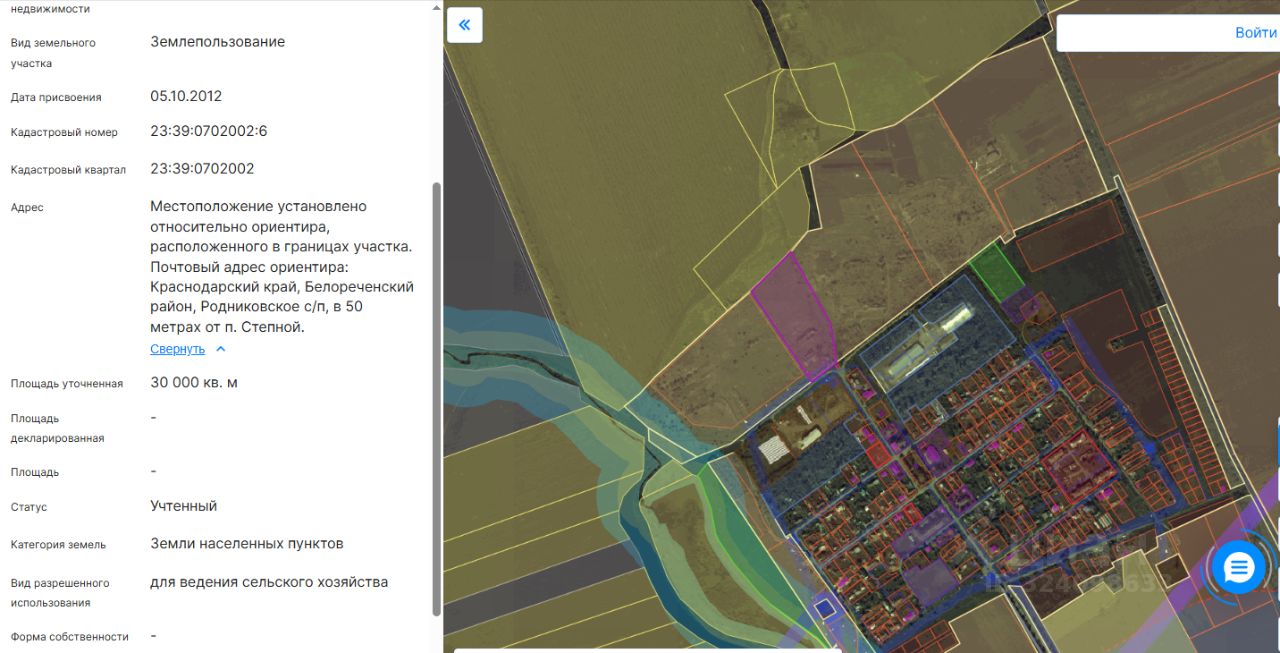Click the Войти login button
1280x653 pixels.
click(x=1255, y=32)
